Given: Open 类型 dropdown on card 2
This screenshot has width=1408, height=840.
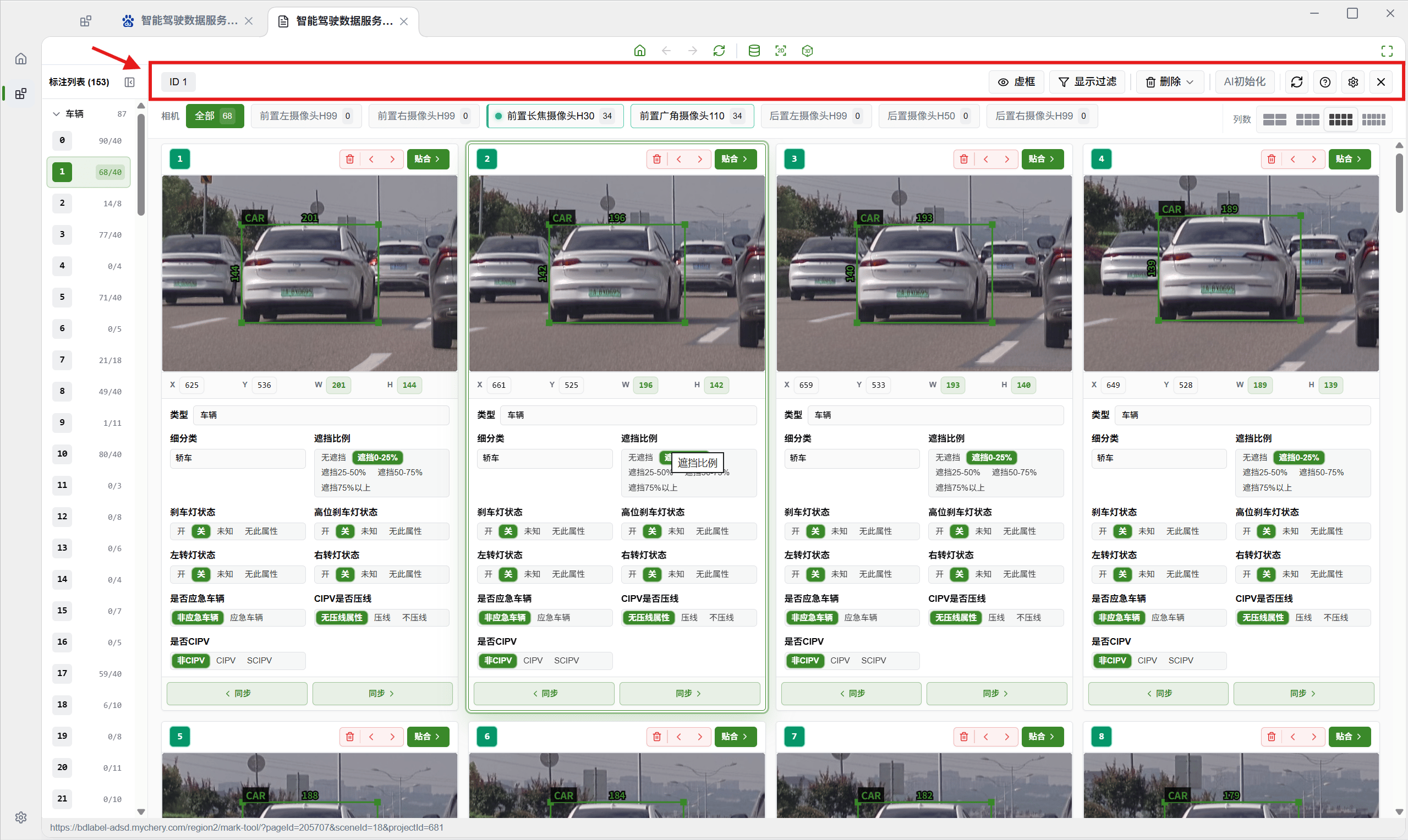Looking at the screenshot, I should pyautogui.click(x=628, y=415).
